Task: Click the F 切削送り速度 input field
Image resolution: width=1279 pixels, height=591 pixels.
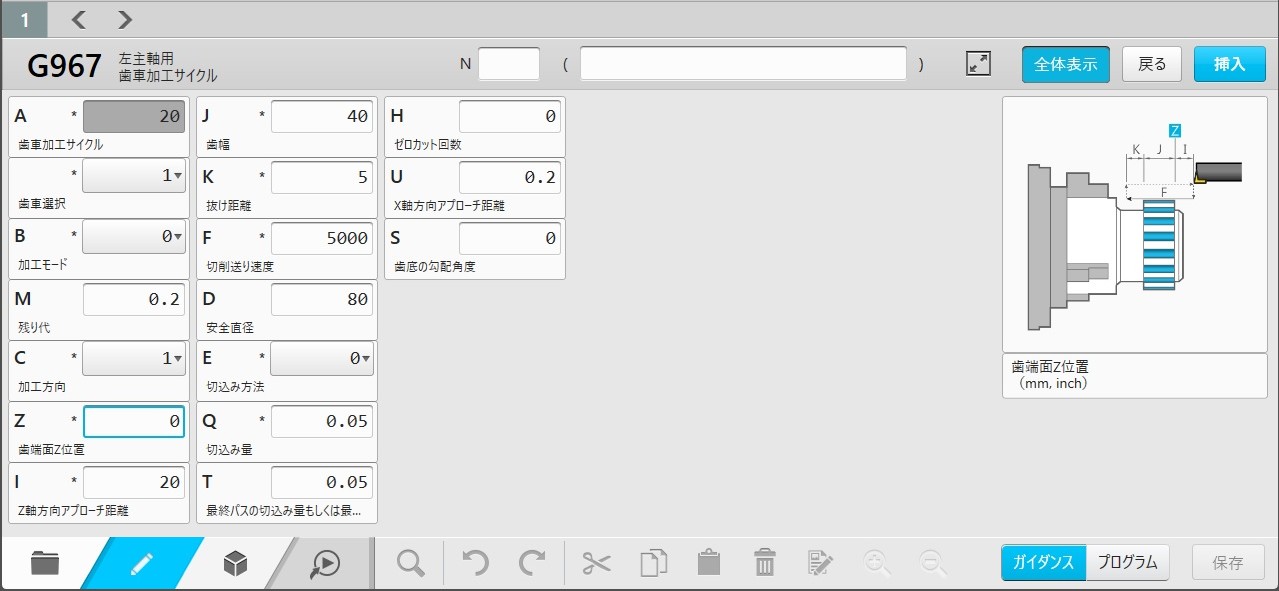Action: coord(321,237)
